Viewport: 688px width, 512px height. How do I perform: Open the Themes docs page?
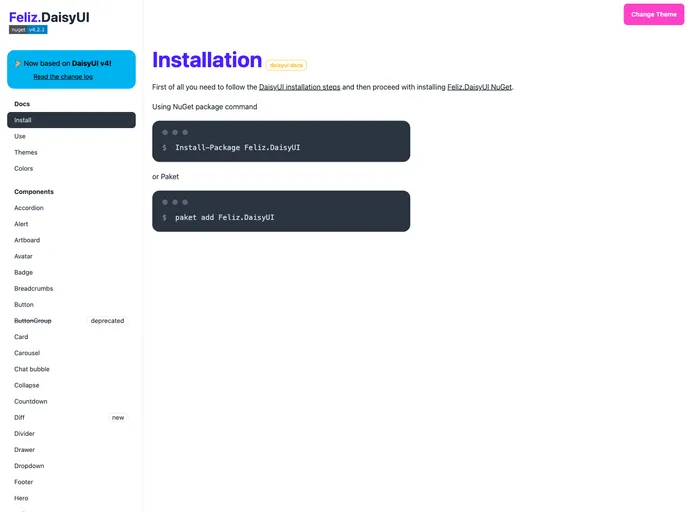click(26, 152)
